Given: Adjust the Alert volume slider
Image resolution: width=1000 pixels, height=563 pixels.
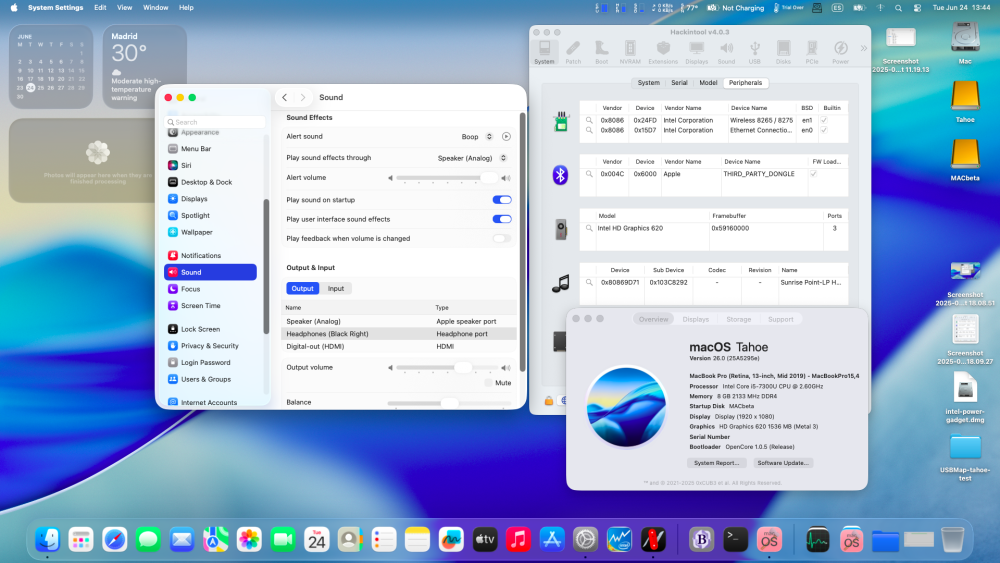Looking at the screenshot, I should tap(447, 178).
